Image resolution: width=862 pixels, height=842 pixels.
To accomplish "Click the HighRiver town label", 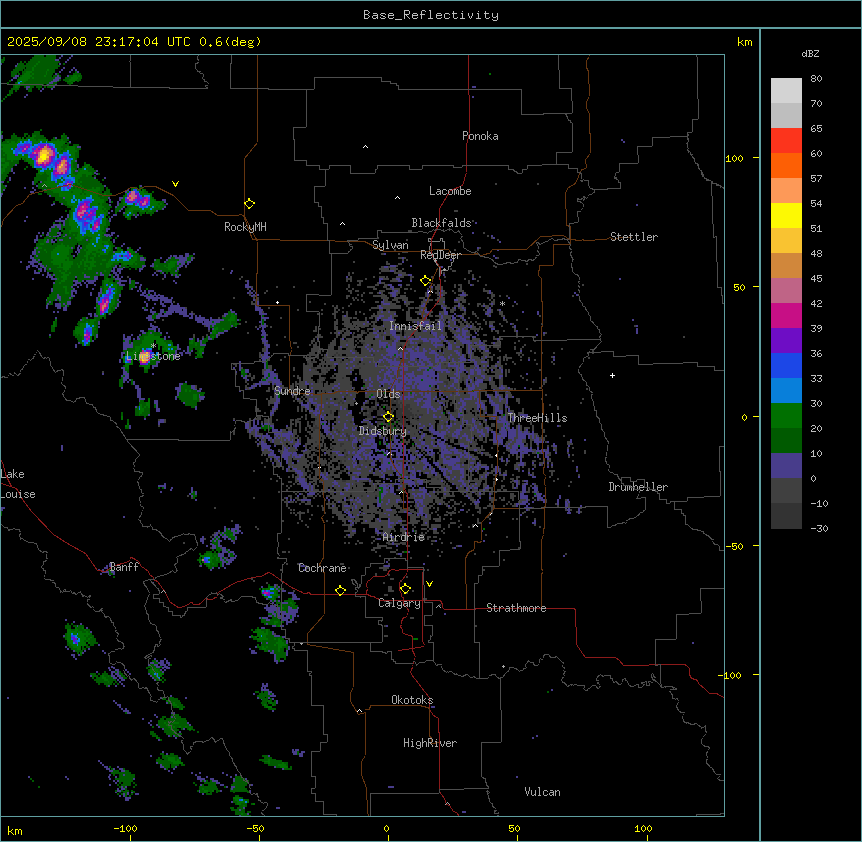I will (x=430, y=743).
